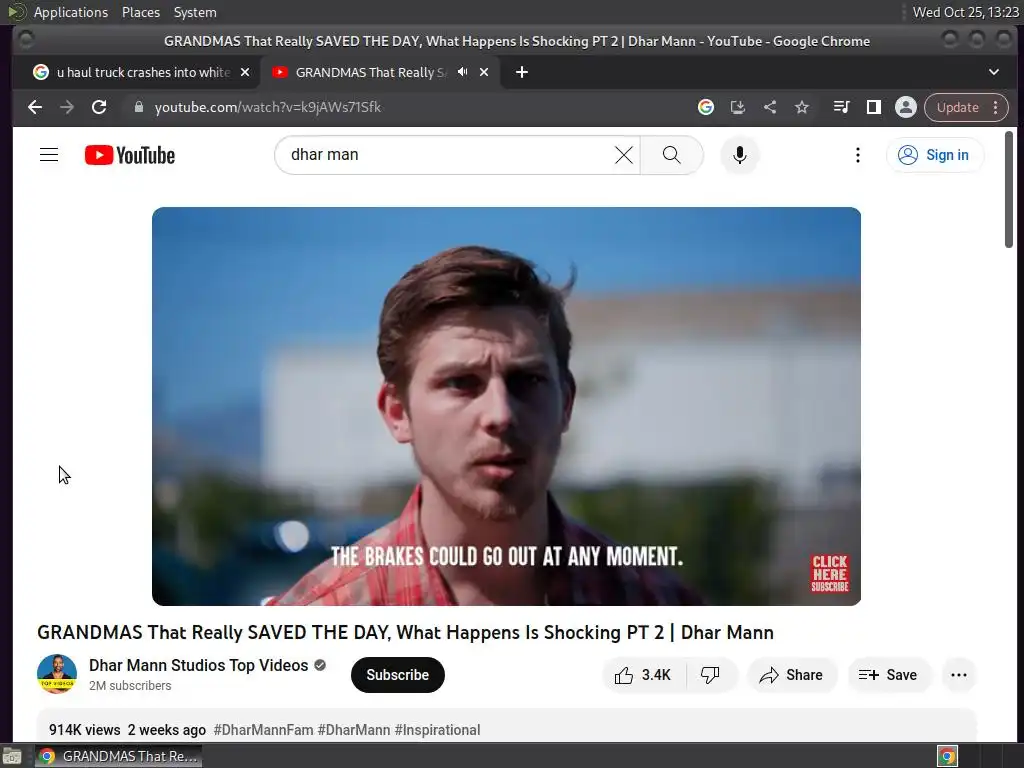
Task: Click the video player to pause
Action: coord(506,406)
